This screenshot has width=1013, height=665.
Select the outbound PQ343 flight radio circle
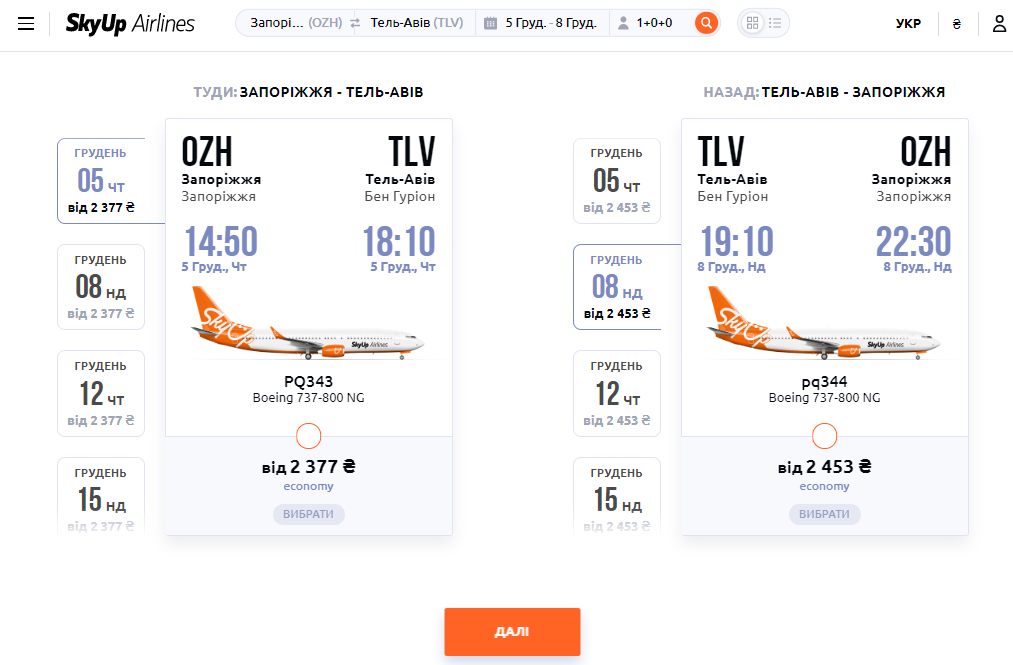[308, 436]
